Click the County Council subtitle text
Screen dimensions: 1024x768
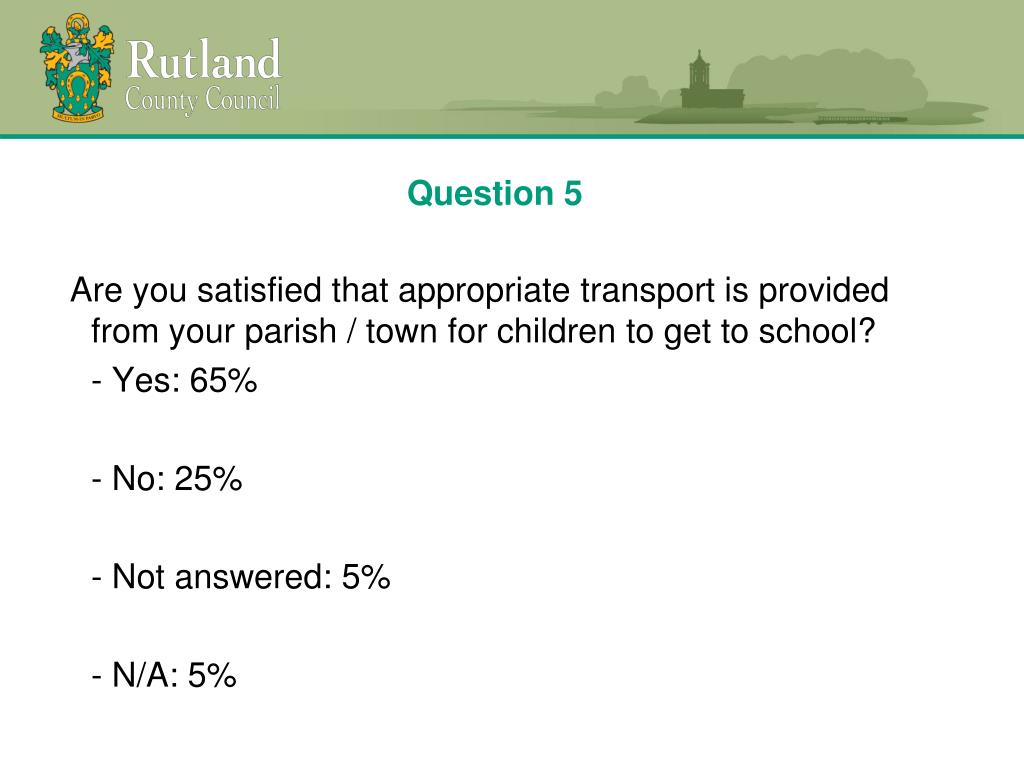pos(202,100)
